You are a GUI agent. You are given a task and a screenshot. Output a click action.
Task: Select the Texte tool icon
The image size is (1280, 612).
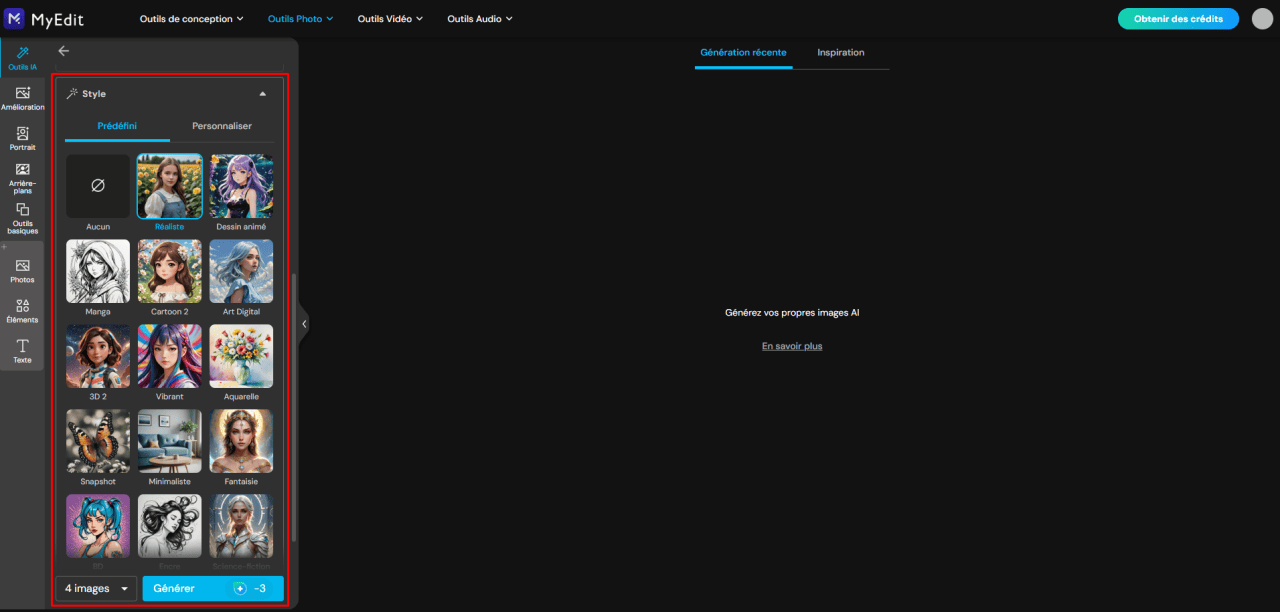22,351
